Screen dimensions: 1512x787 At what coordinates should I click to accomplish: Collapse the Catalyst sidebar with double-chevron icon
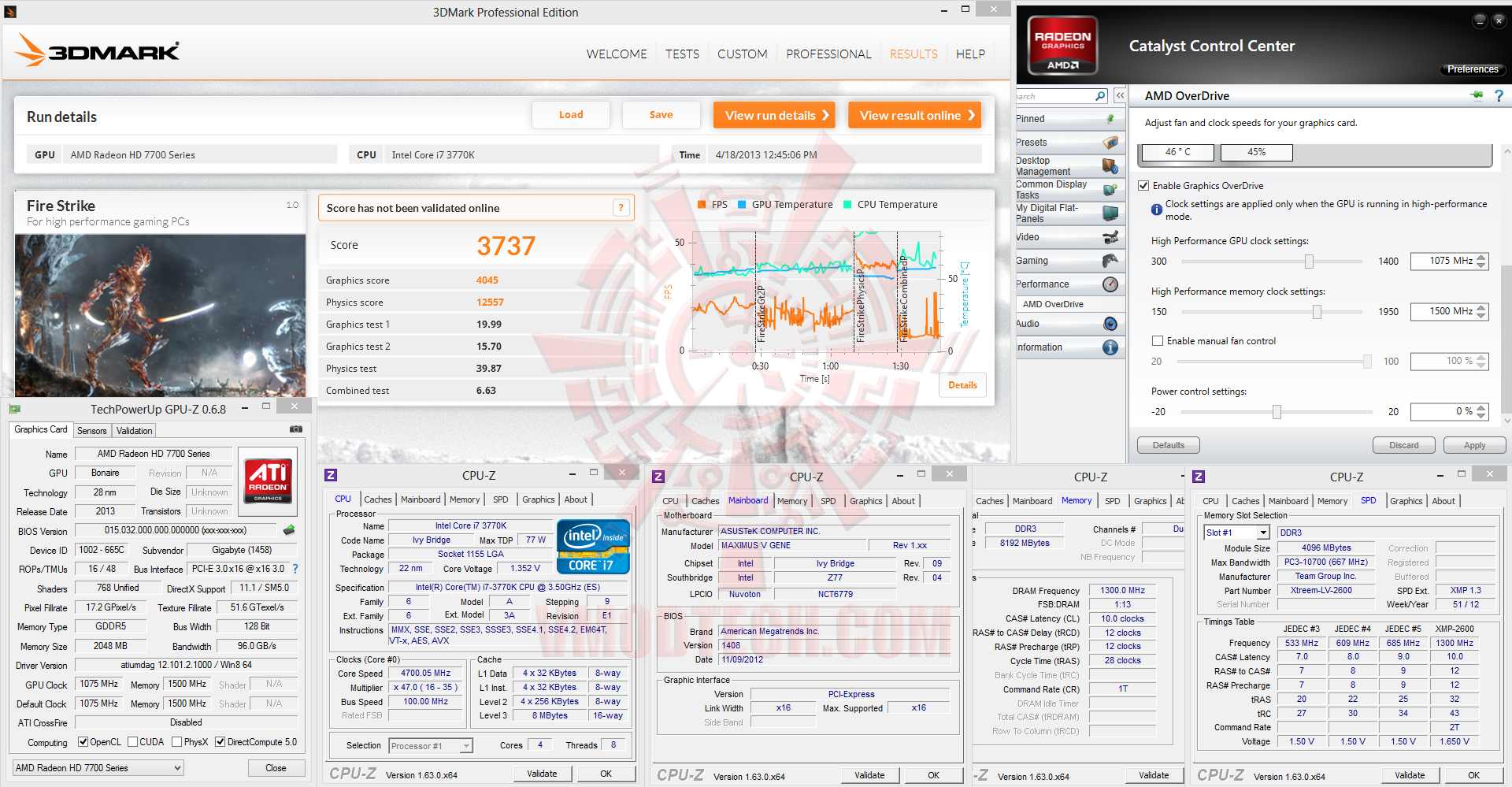tap(1120, 96)
